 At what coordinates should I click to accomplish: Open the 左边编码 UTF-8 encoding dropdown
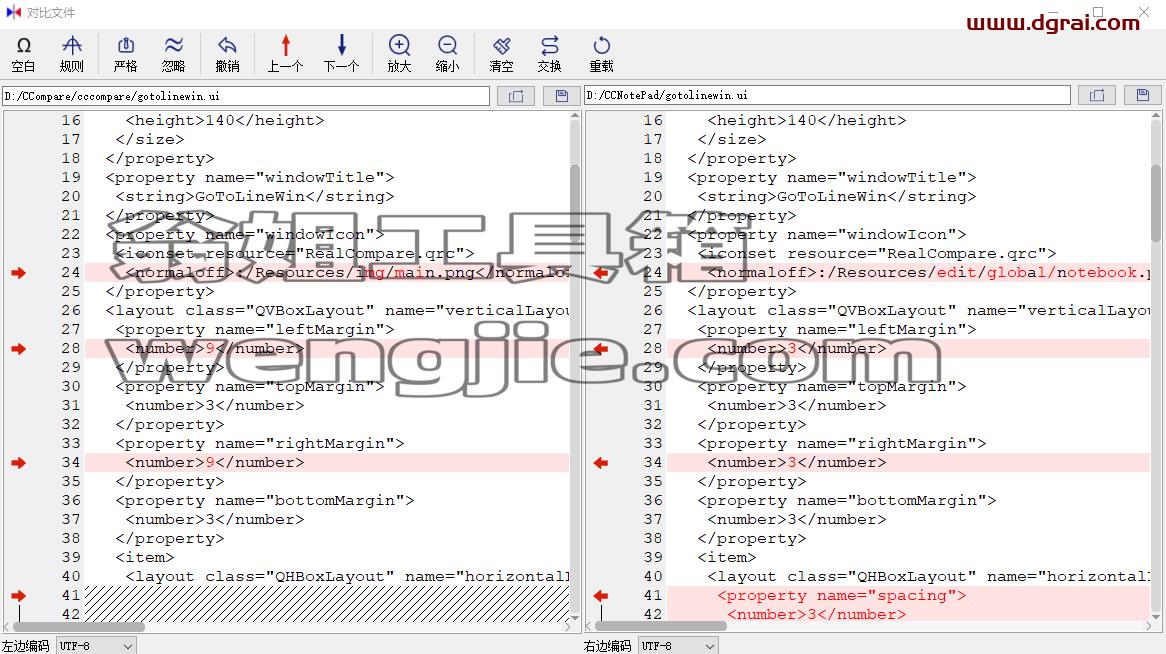[x=96, y=646]
